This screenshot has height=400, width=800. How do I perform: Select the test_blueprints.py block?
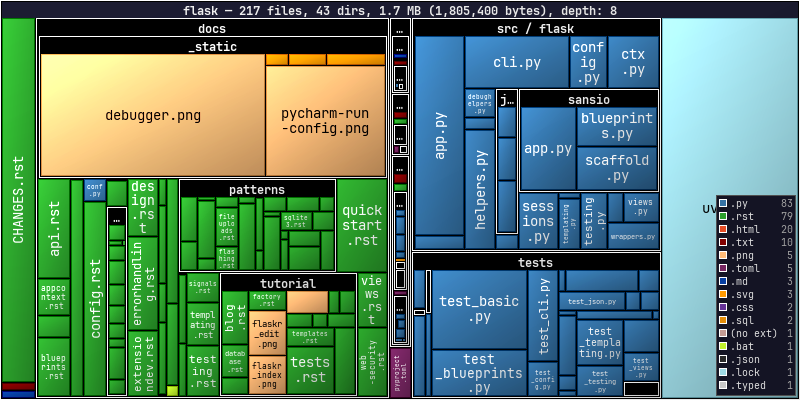[479, 373]
